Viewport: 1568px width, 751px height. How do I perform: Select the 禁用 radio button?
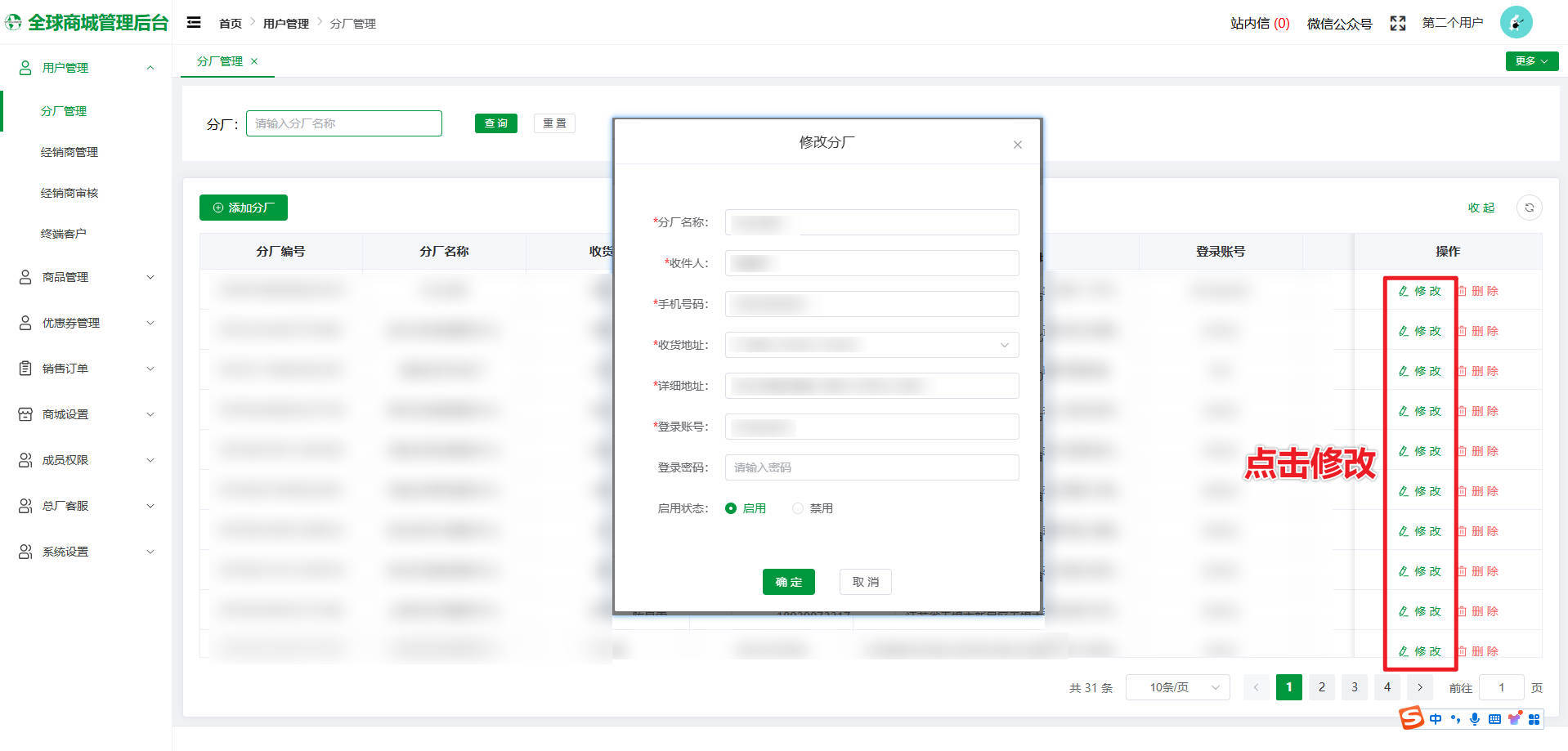point(798,508)
